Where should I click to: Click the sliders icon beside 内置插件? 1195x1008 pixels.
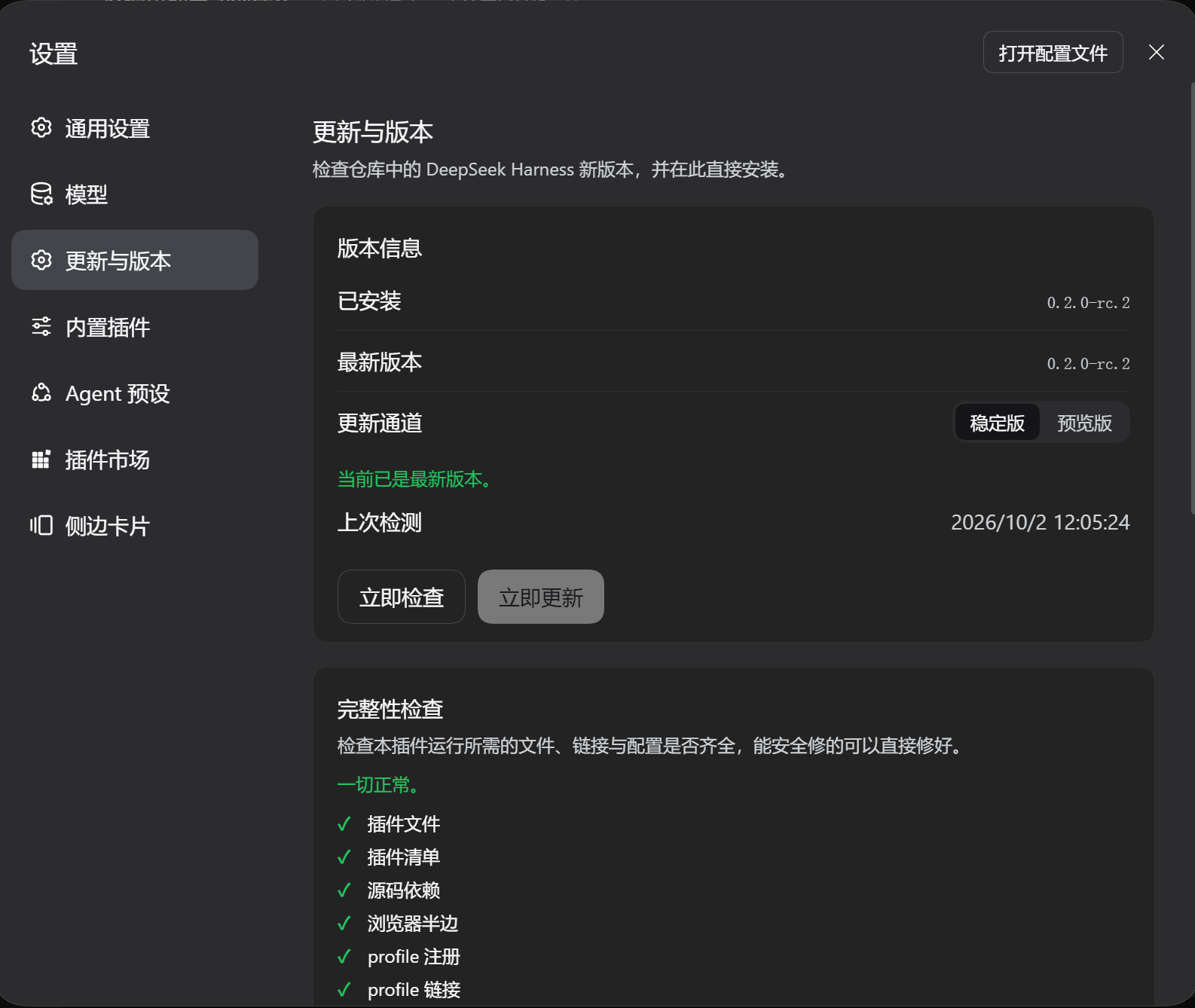pyautogui.click(x=41, y=327)
